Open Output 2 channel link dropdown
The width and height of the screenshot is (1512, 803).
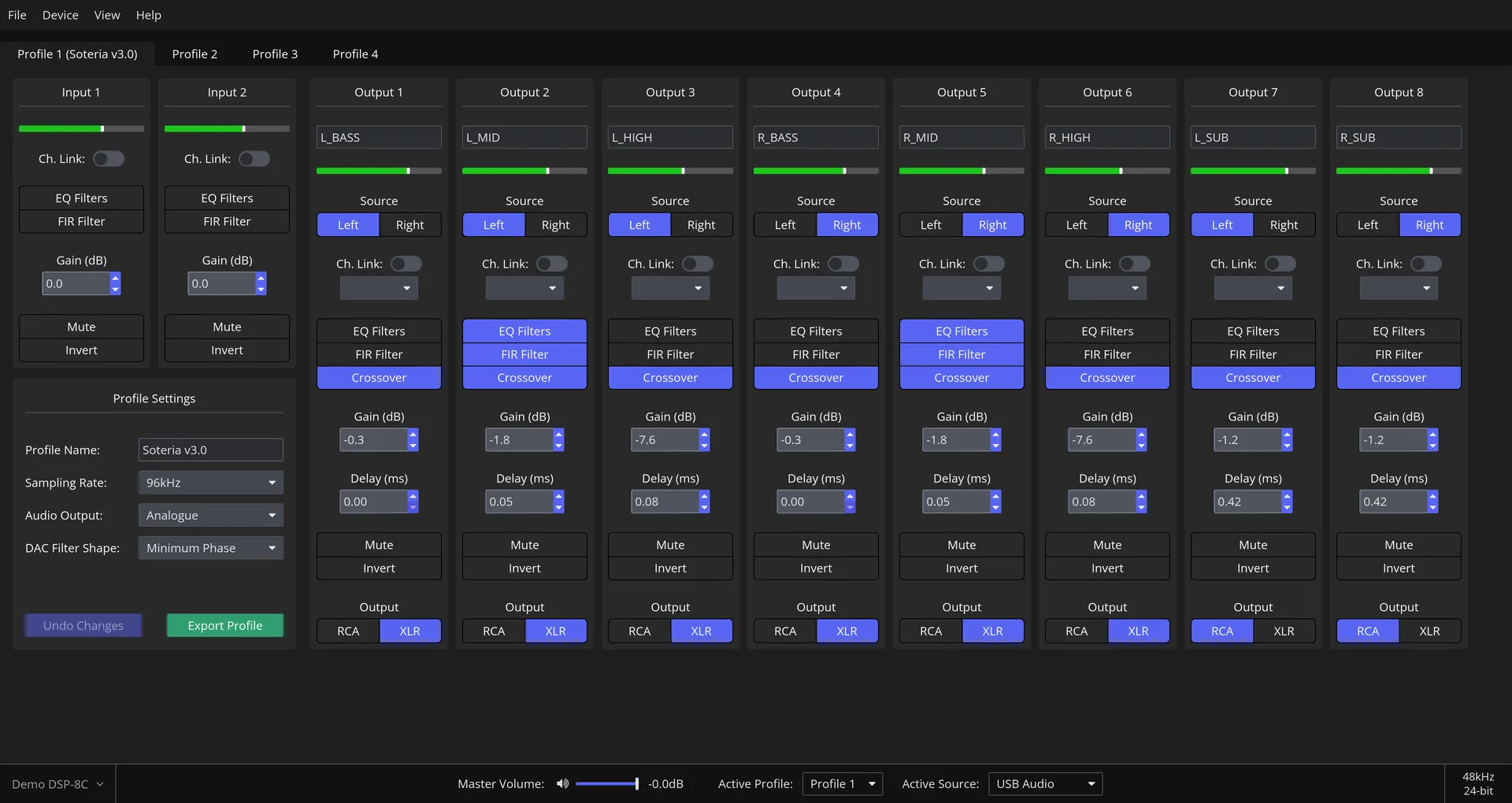click(524, 288)
